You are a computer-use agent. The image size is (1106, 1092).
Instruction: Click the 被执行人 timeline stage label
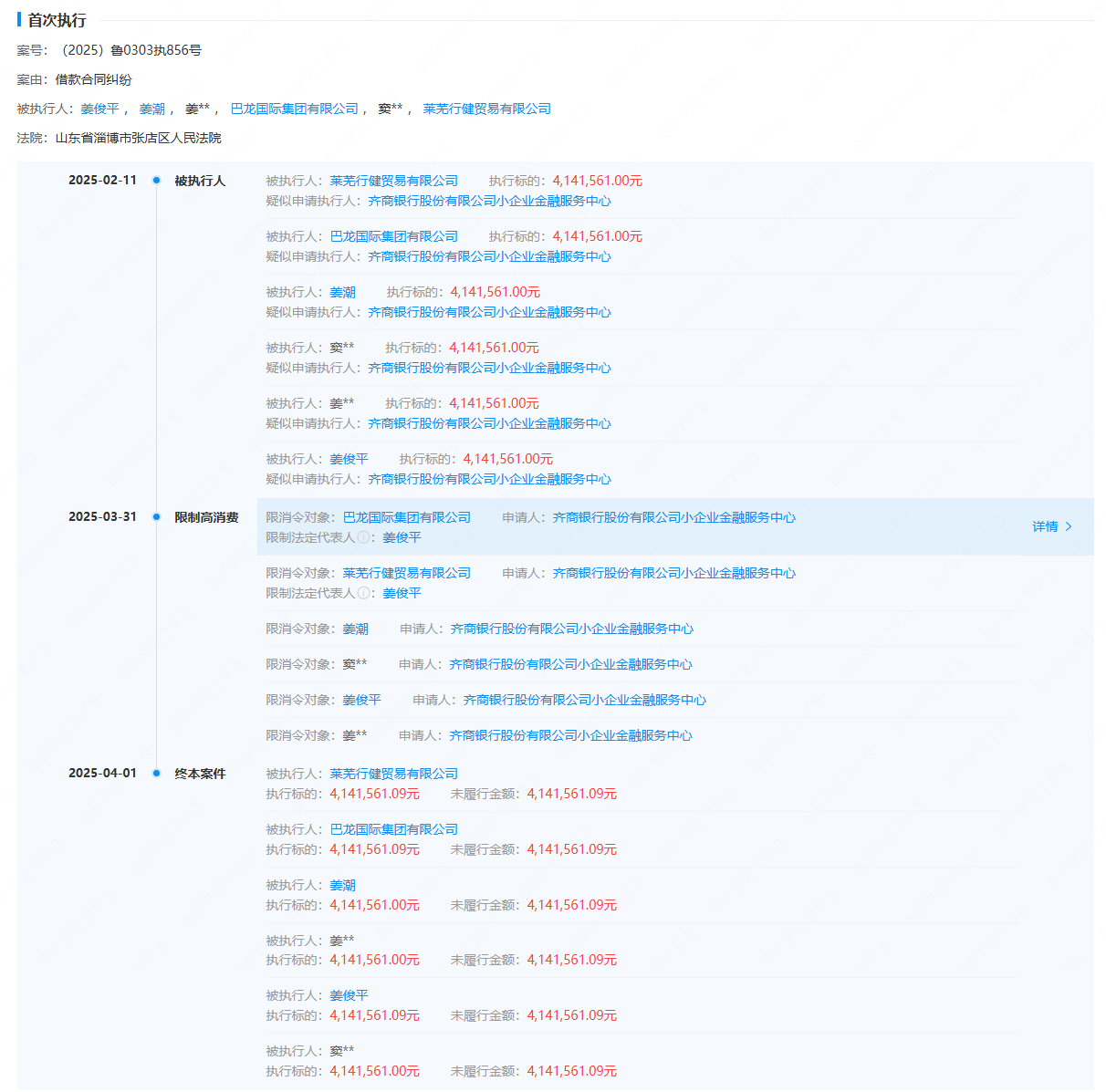tap(200, 182)
